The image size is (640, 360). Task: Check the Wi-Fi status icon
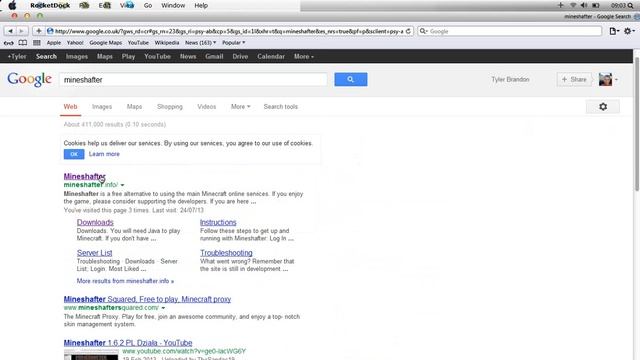(x=573, y=5)
